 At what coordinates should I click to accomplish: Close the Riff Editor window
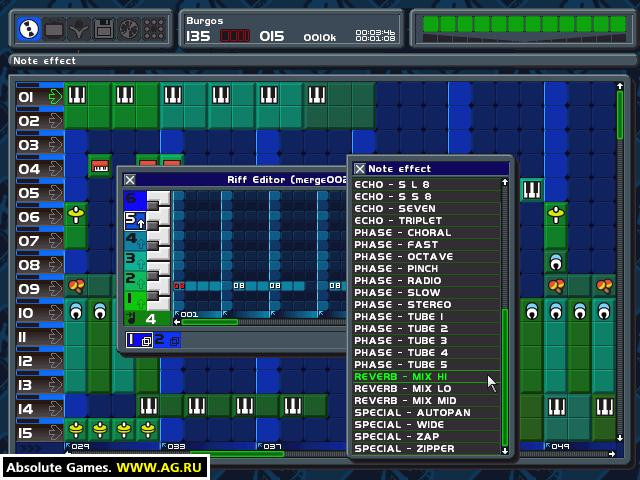tap(130, 180)
